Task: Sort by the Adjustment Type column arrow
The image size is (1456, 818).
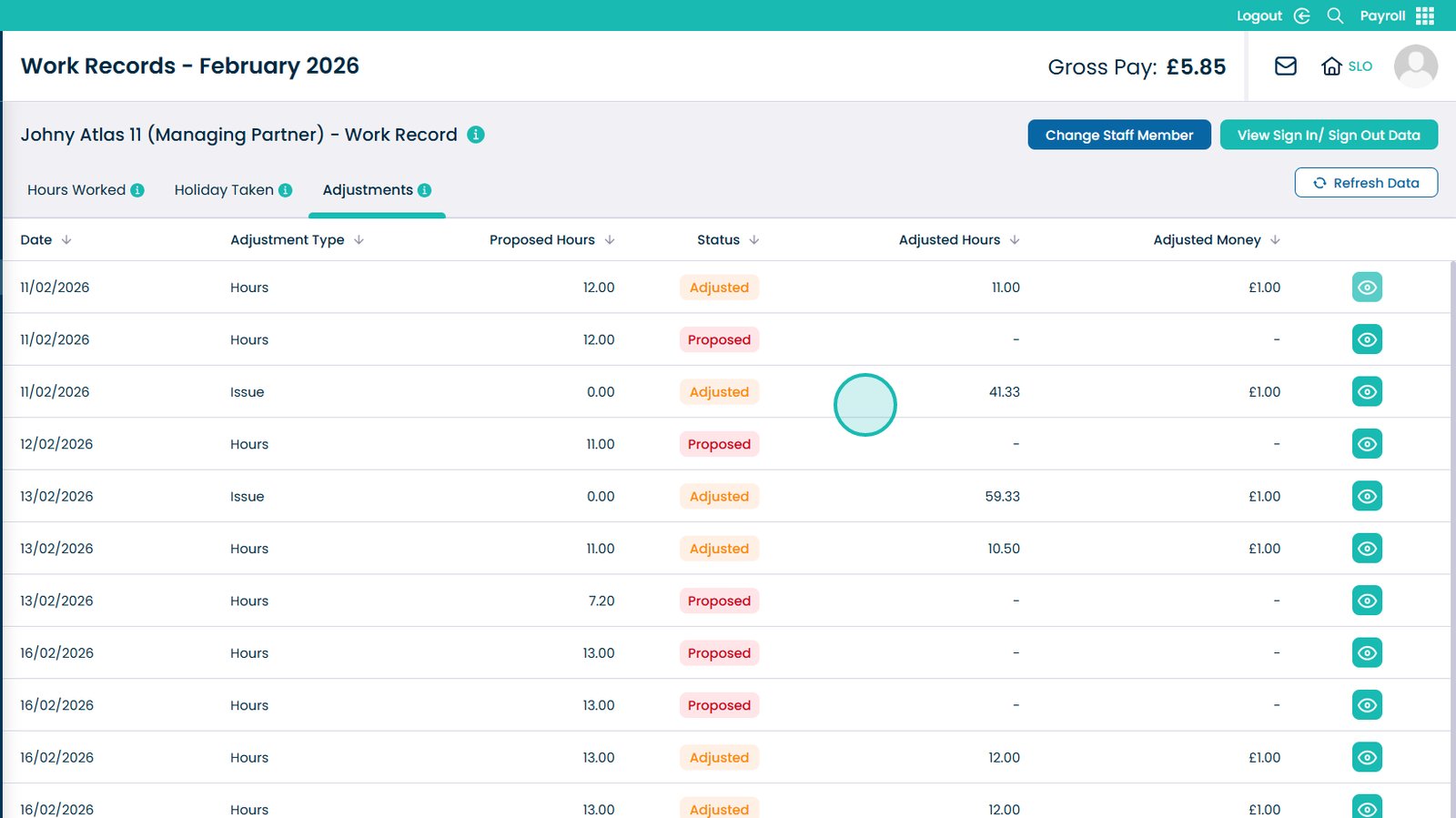Action: (x=359, y=240)
